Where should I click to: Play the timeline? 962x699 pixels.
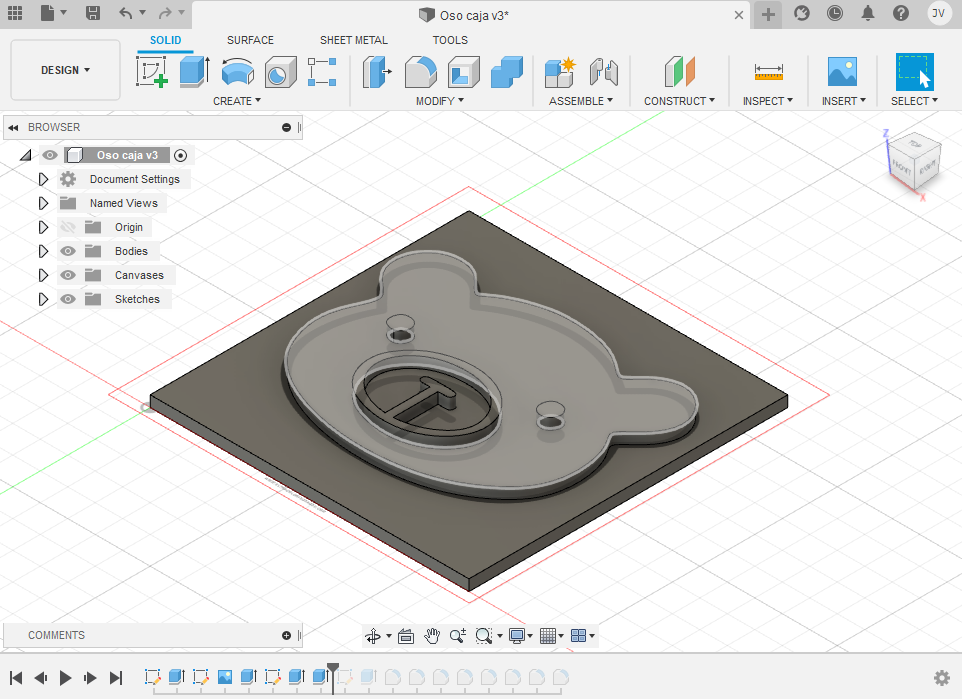[65, 678]
